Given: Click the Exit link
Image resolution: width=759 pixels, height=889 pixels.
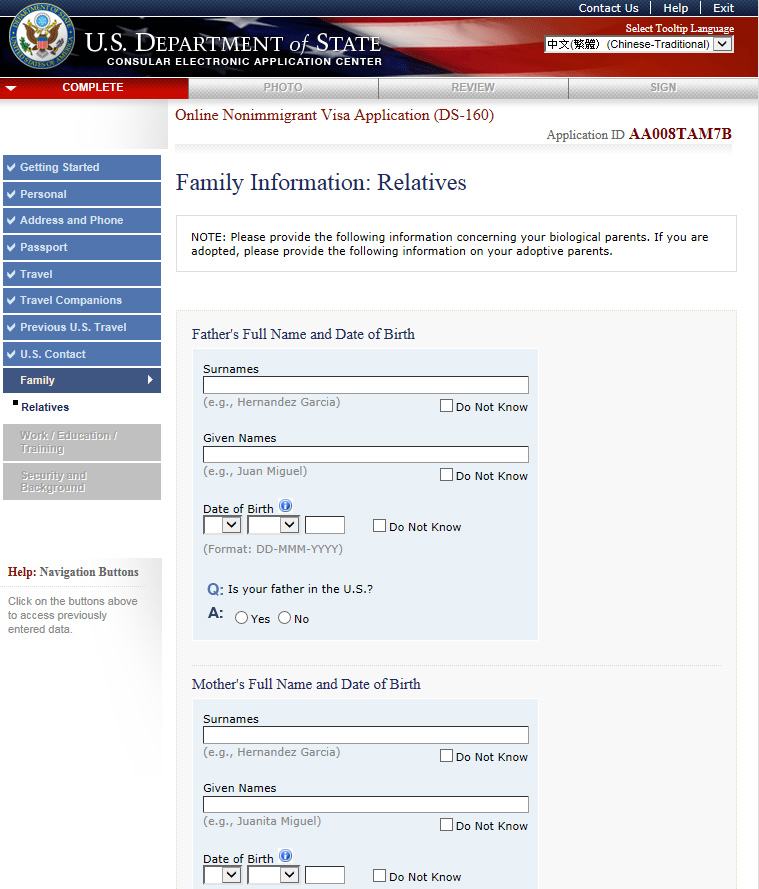Looking at the screenshot, I should click(723, 8).
